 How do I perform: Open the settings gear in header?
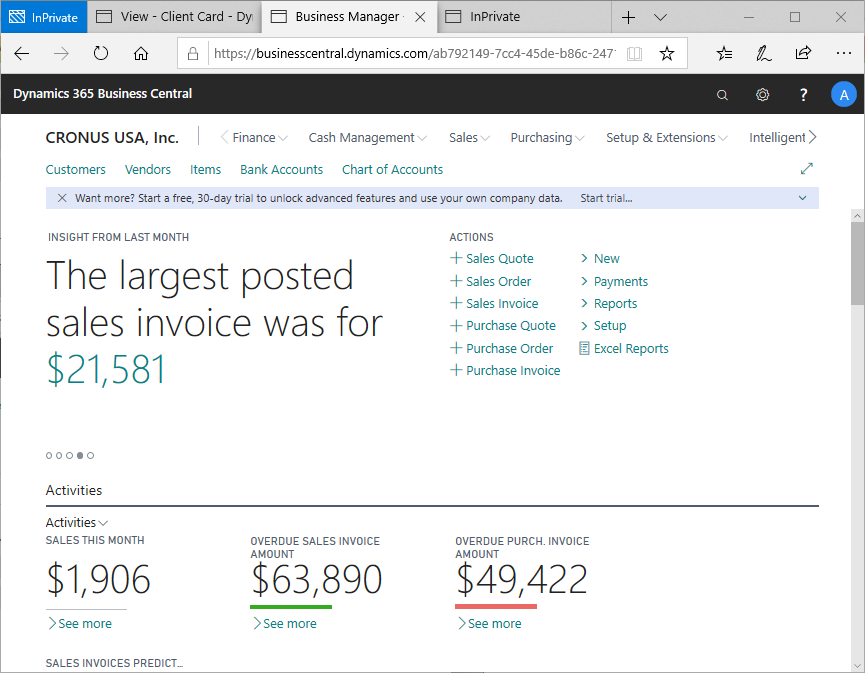(x=762, y=95)
